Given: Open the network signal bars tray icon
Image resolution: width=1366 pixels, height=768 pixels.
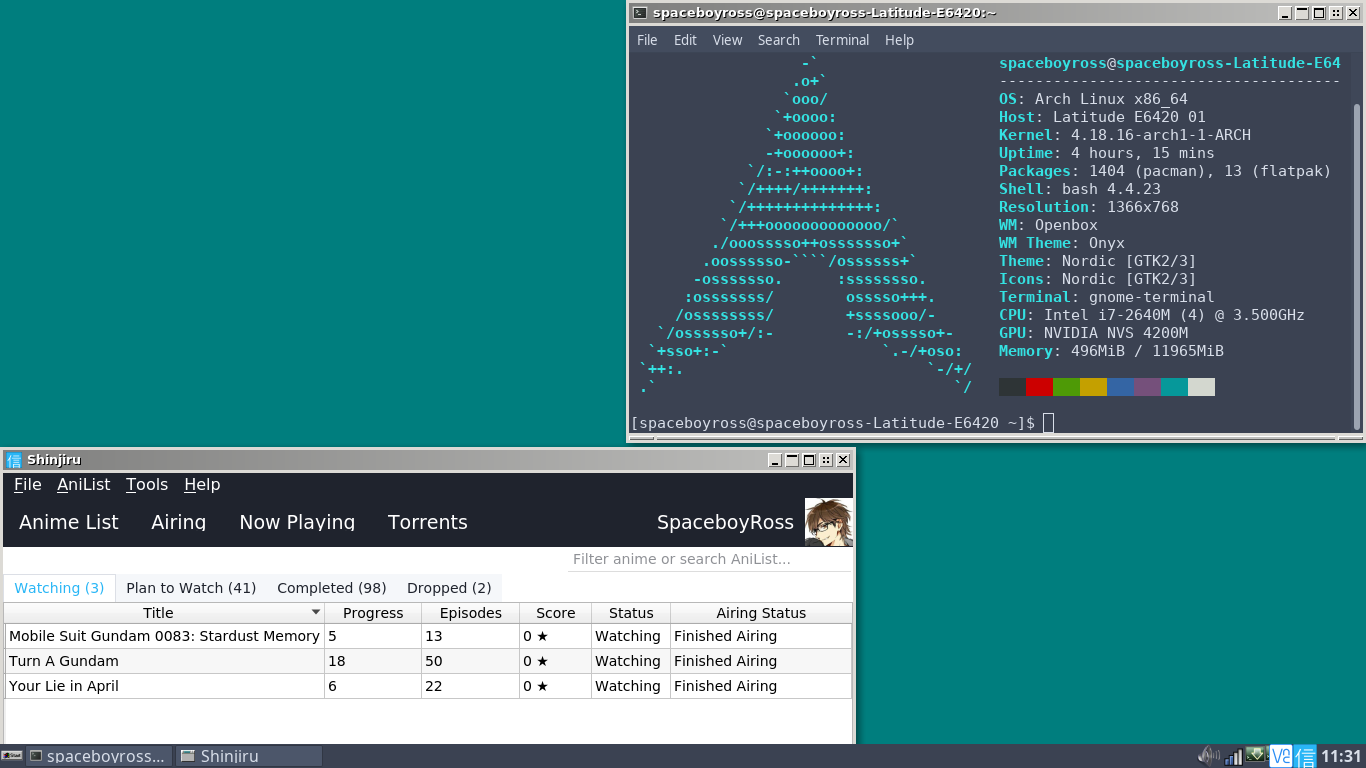Looking at the screenshot, I should coord(1233,757).
